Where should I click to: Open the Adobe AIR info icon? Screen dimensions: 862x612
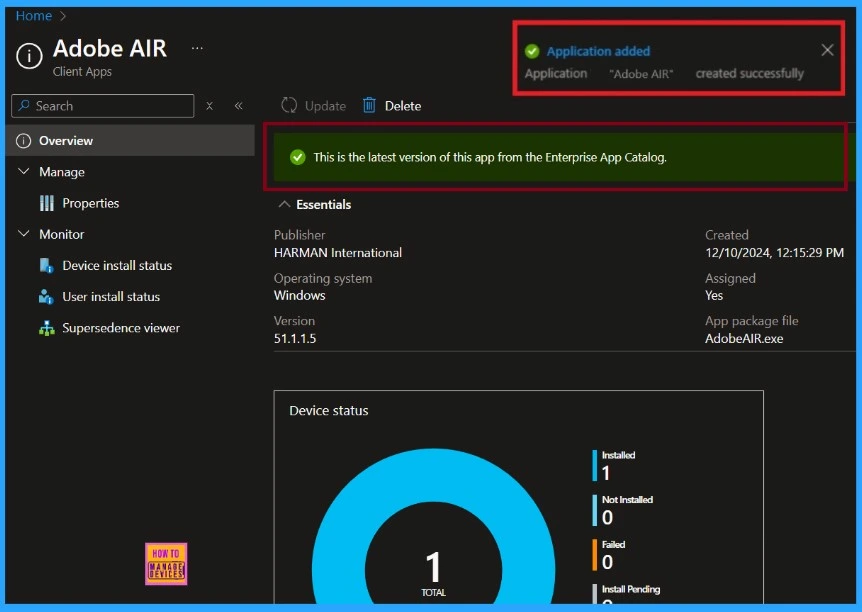point(29,56)
